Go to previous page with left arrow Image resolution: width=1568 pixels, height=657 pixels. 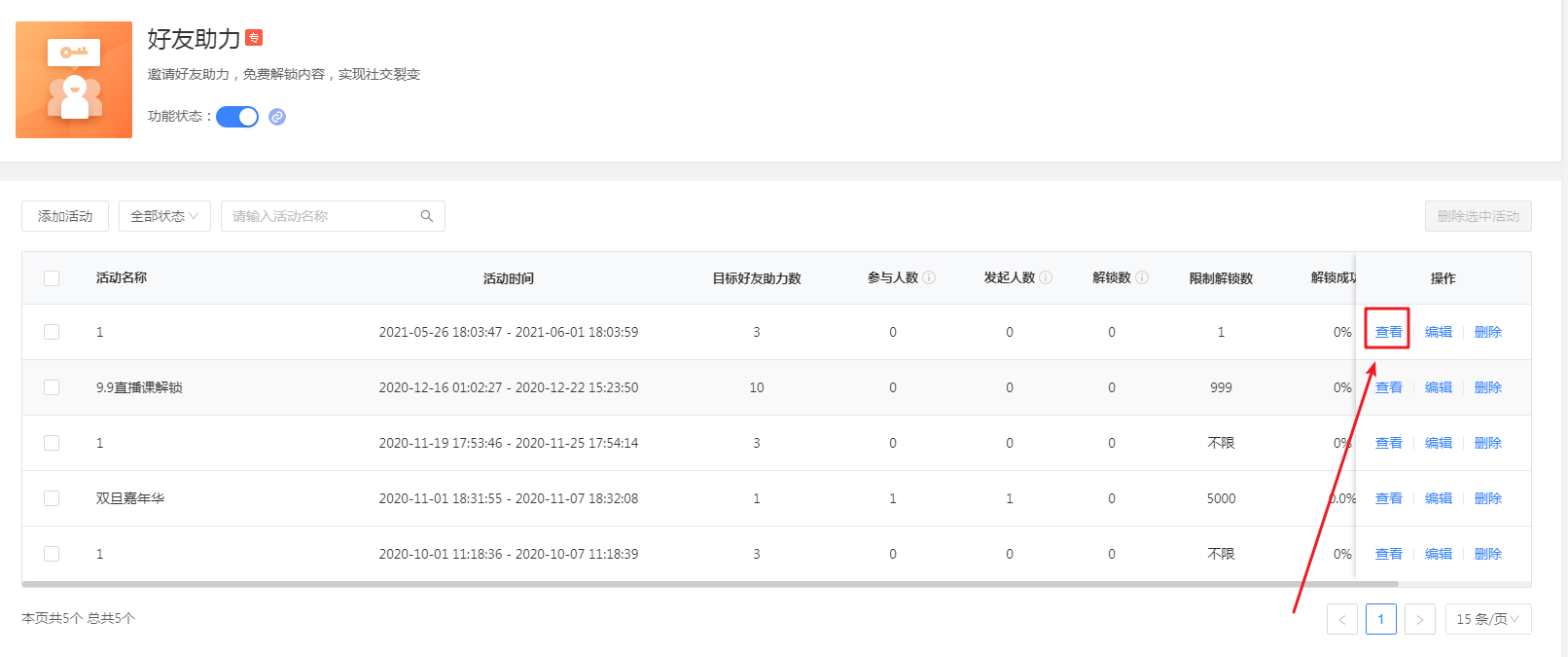(1342, 619)
